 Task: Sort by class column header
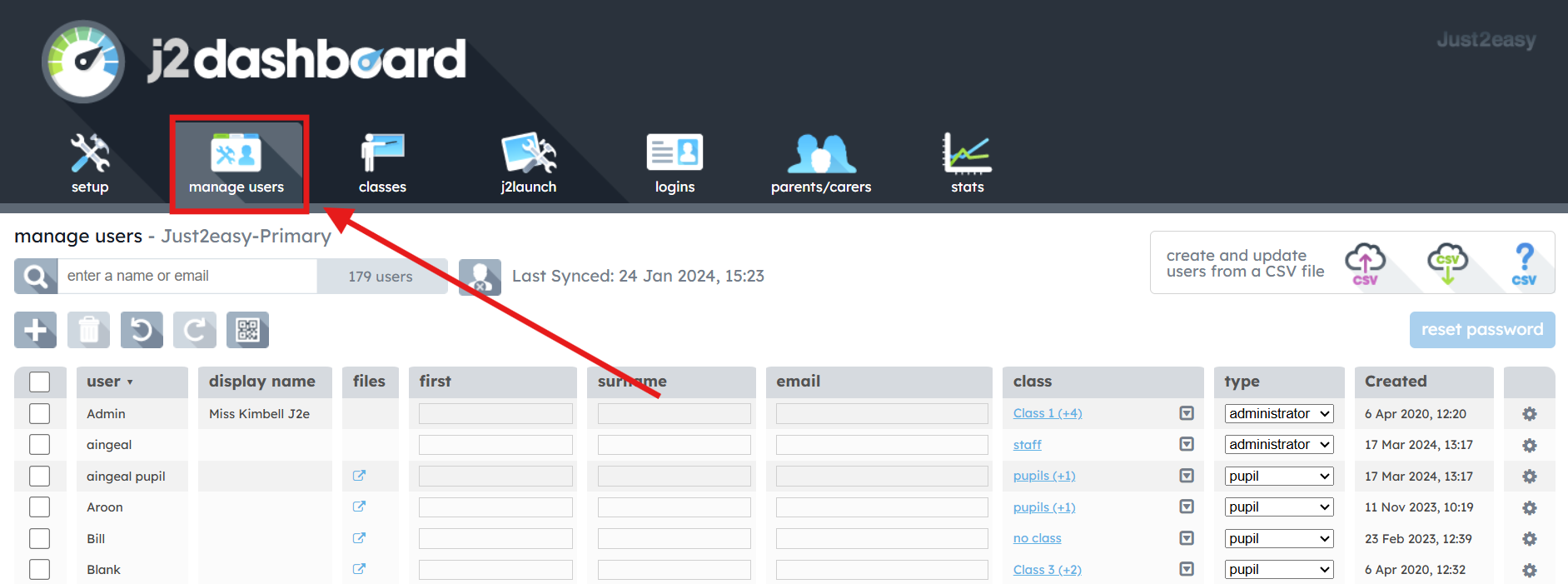[1103, 382]
